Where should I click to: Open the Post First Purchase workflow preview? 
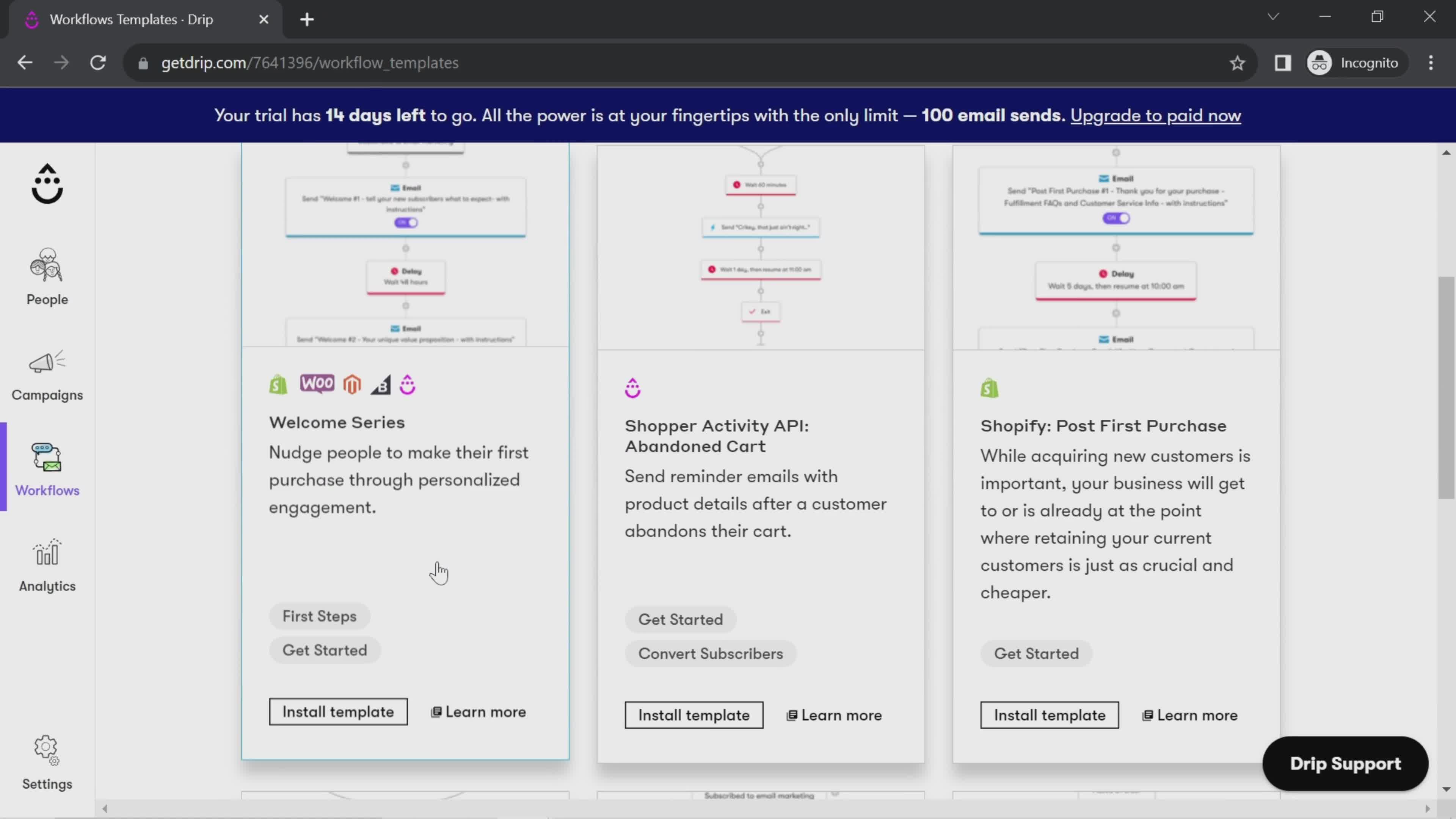point(1116,248)
